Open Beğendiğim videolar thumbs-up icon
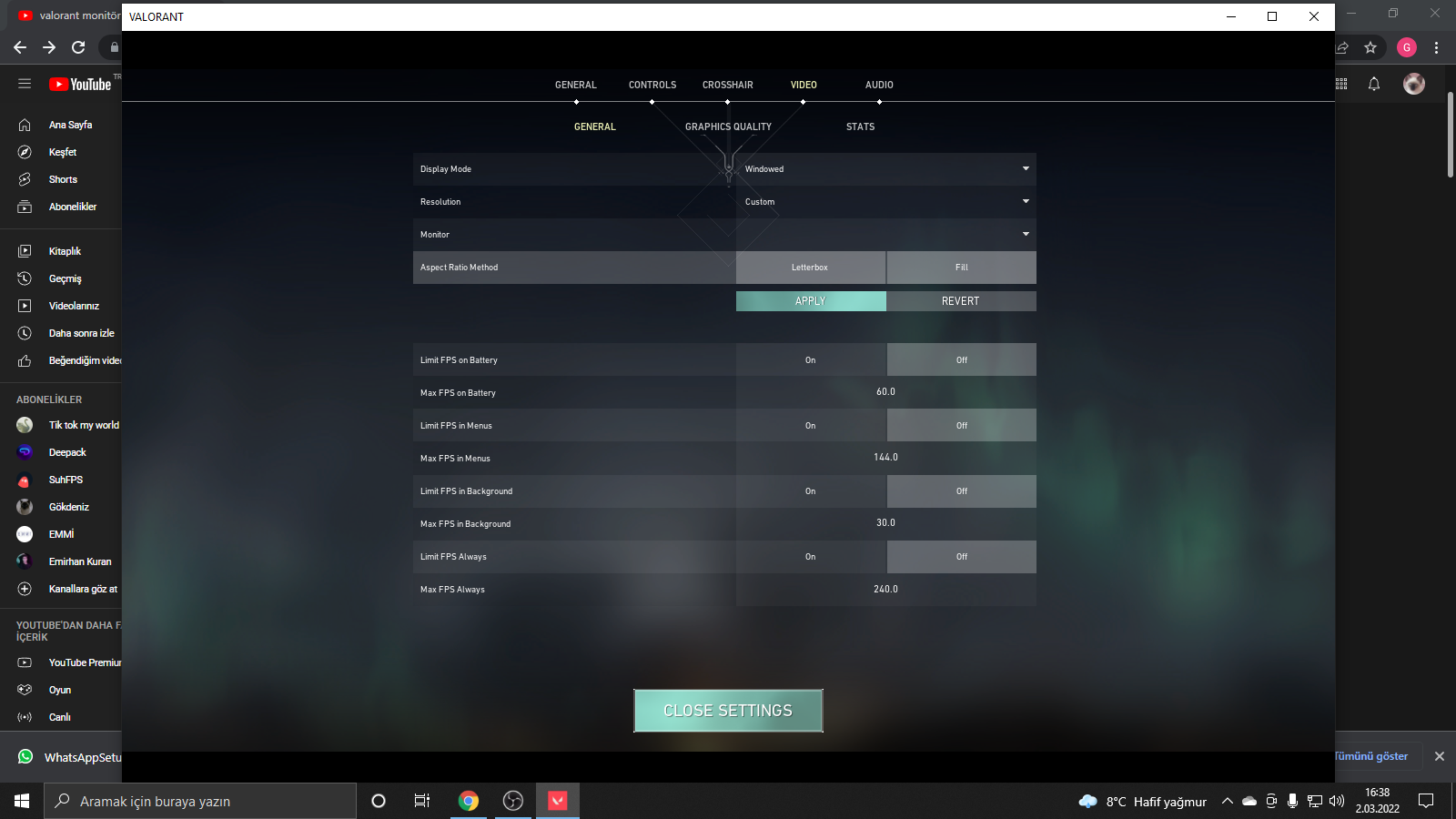 tap(25, 360)
